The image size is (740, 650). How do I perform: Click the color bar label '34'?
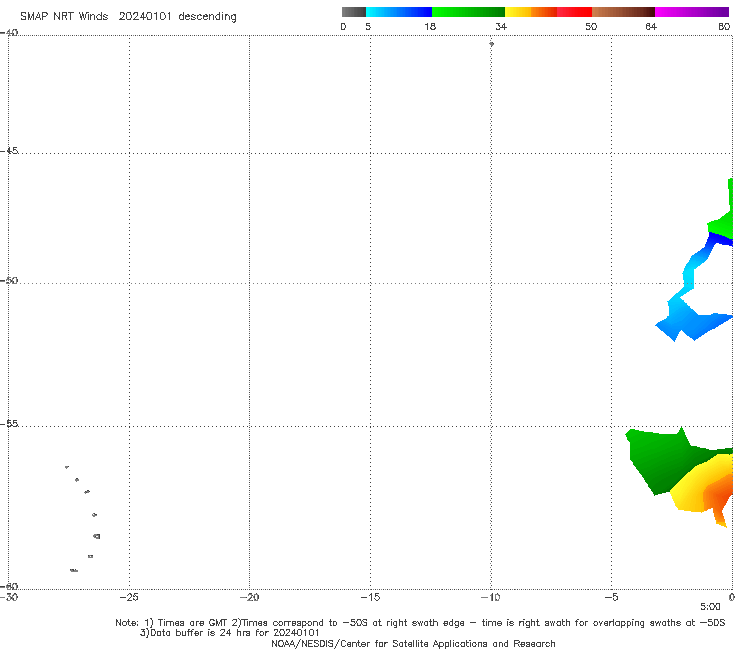tap(501, 26)
